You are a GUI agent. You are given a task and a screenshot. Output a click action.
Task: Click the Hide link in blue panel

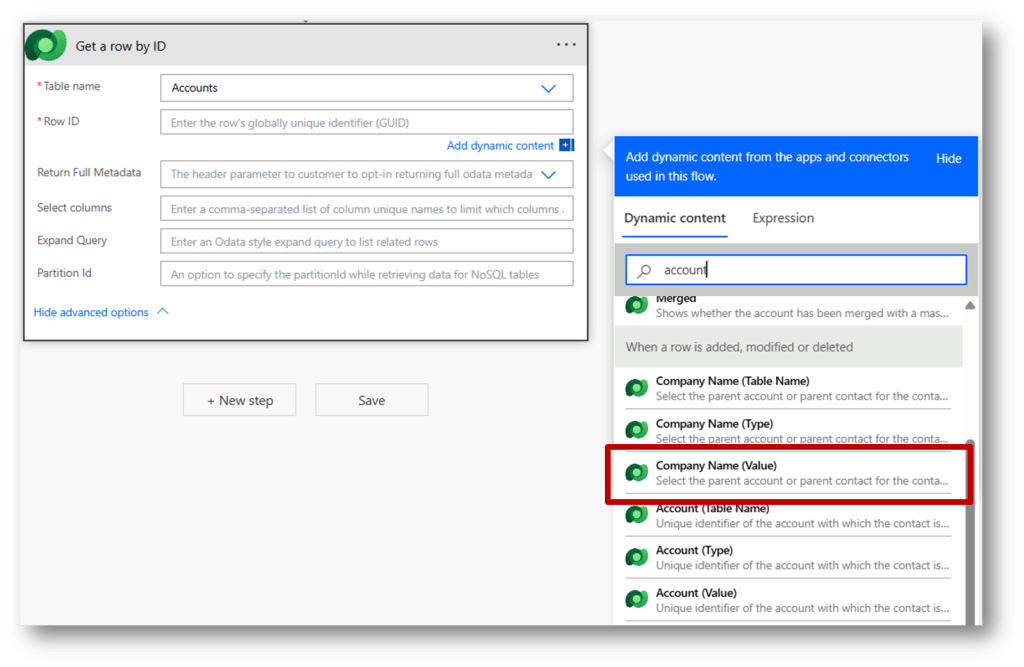click(948, 158)
